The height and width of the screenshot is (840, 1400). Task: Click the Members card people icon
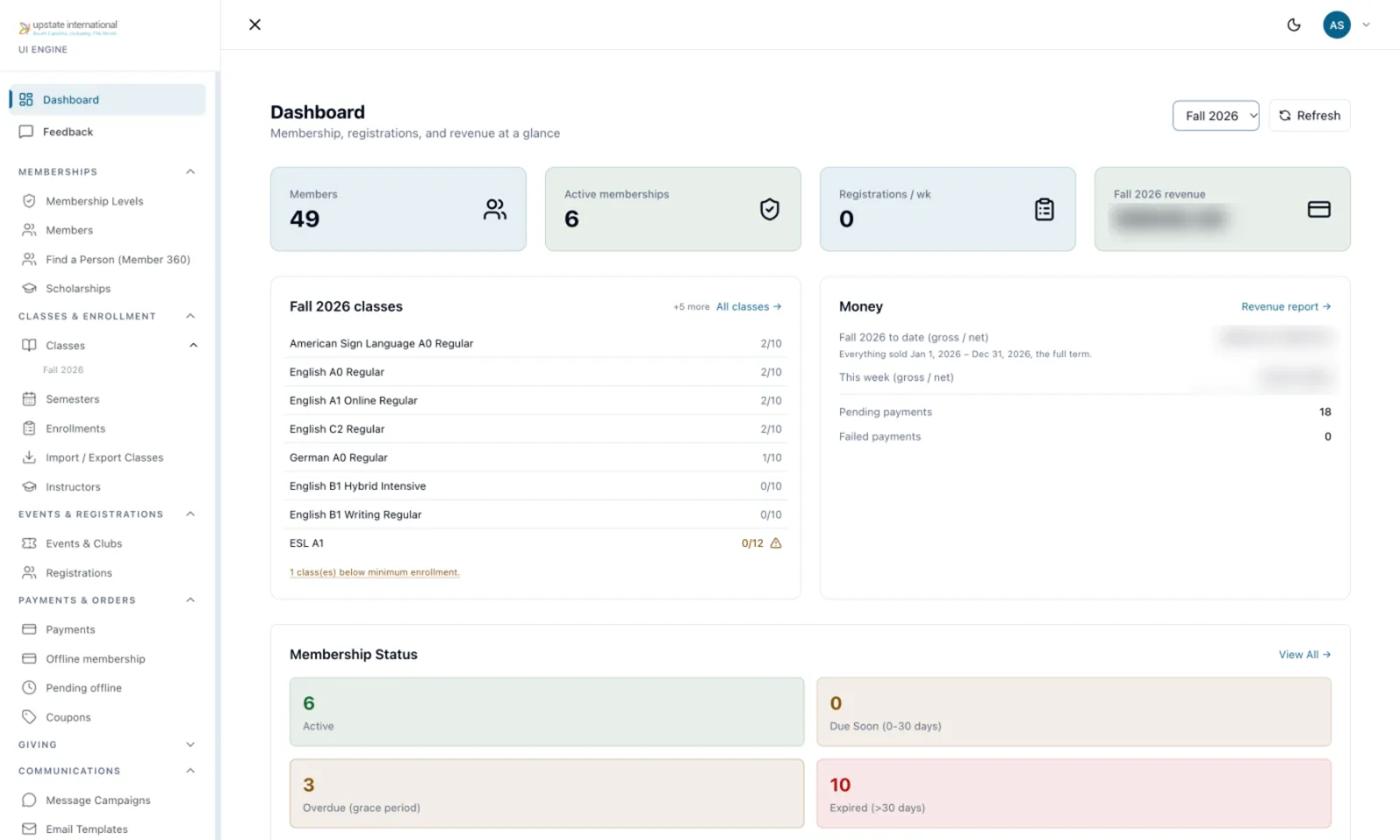point(495,209)
